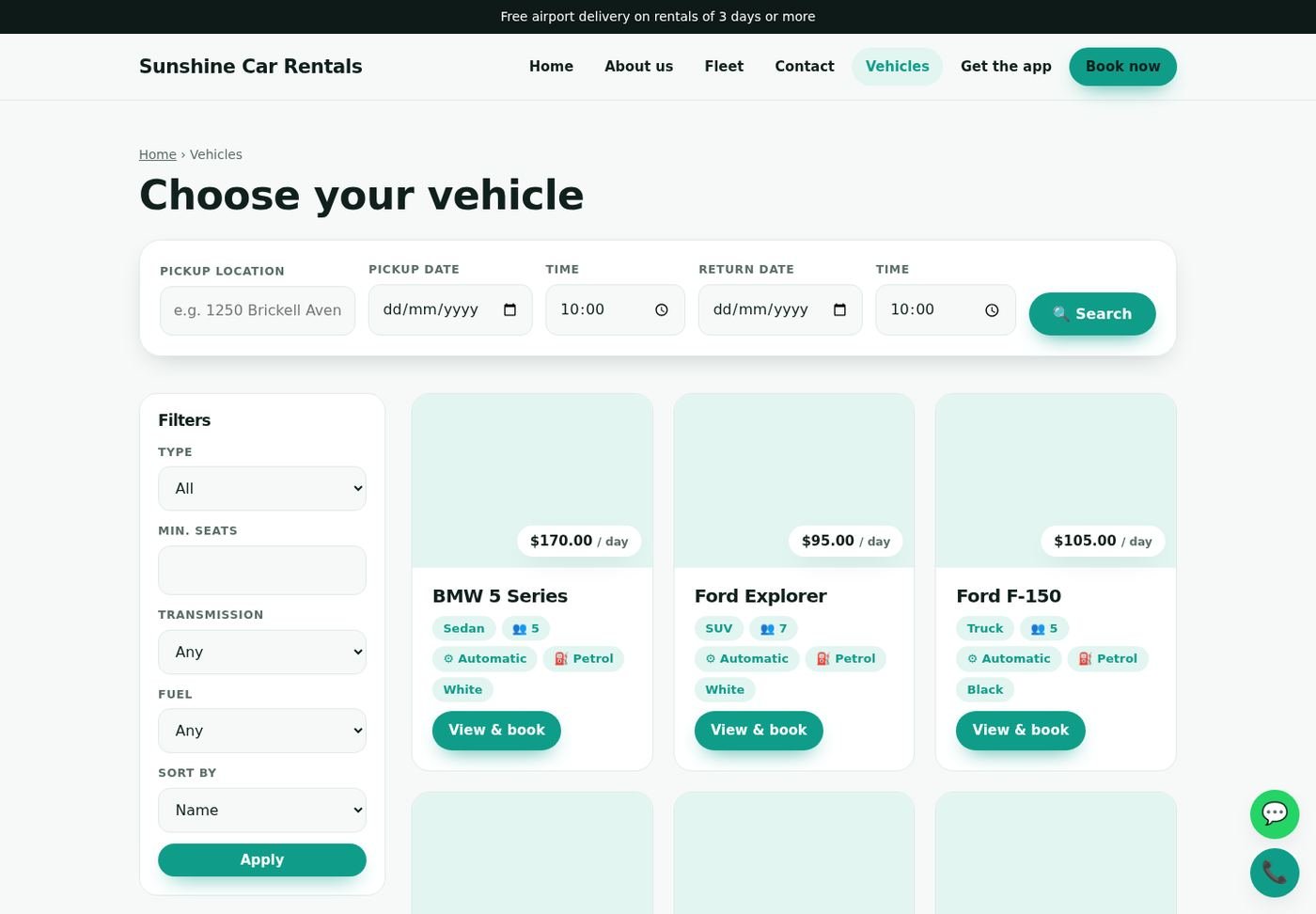The height and width of the screenshot is (914, 1316).
Task: Open the Sort By dropdown
Action: tap(262, 811)
